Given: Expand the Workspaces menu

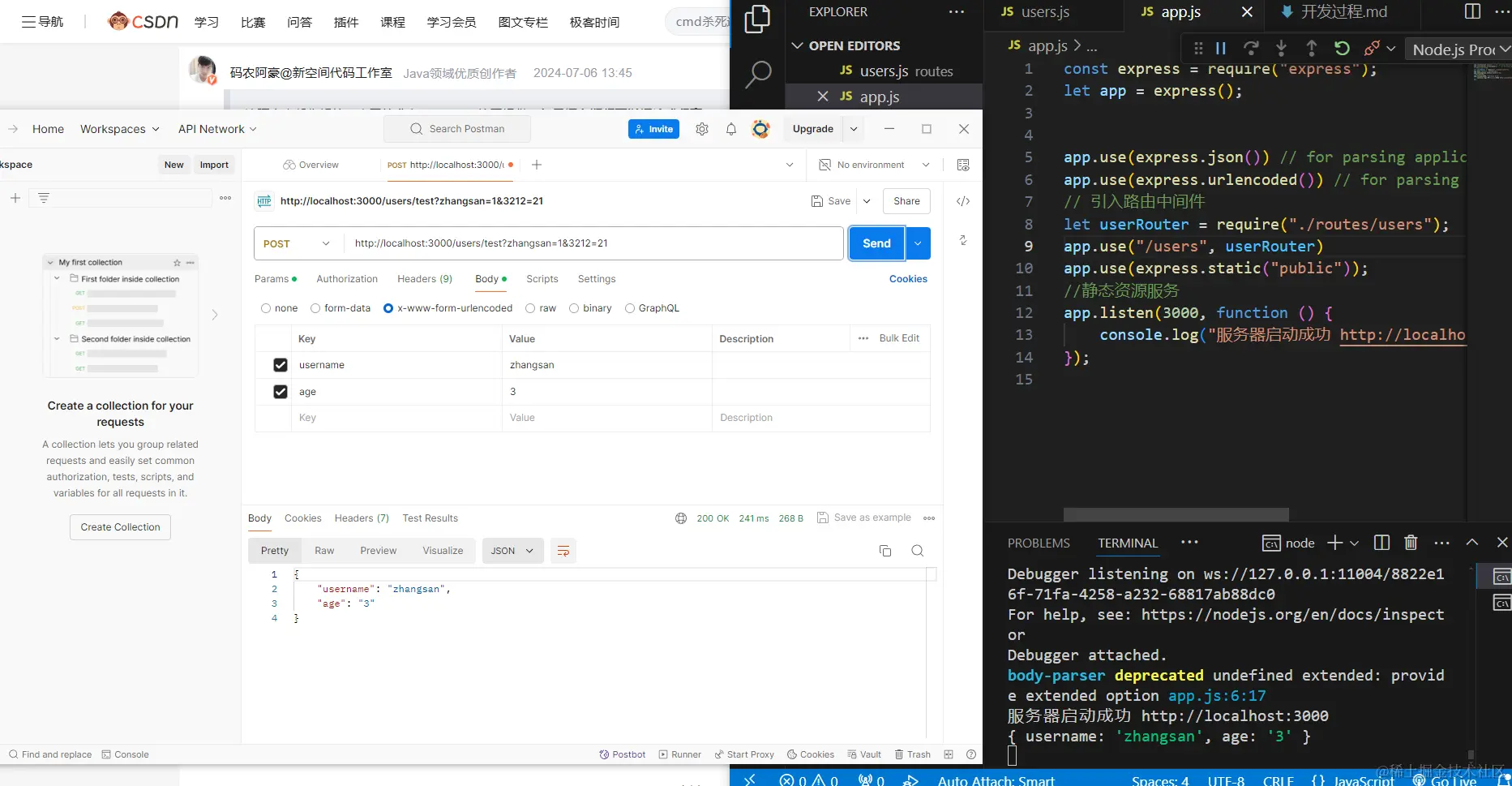Looking at the screenshot, I should [x=120, y=129].
